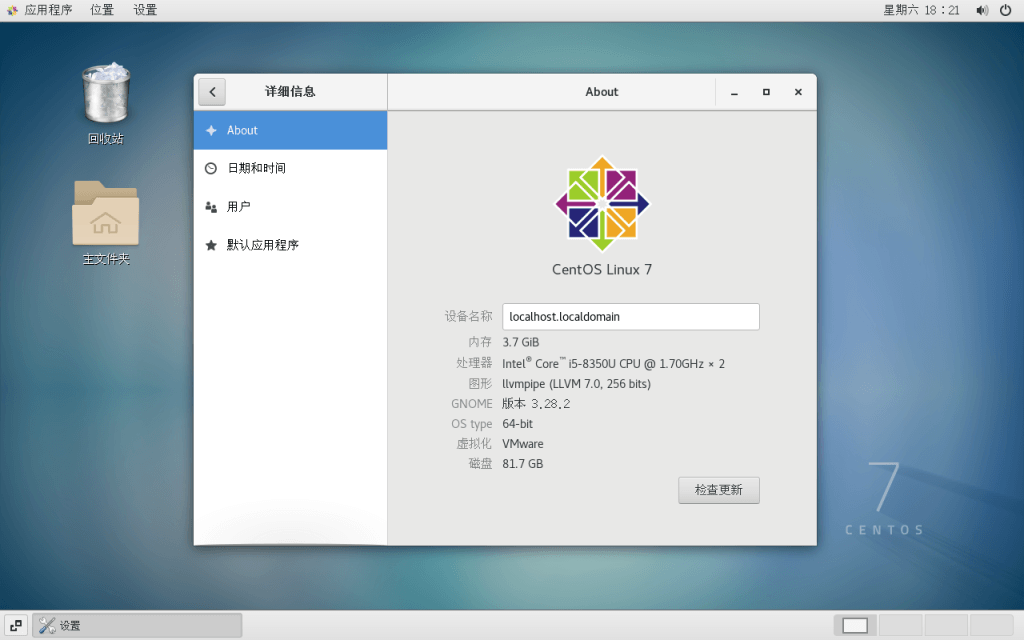
Task: Click the sparkle icon beside About
Action: click(x=211, y=131)
